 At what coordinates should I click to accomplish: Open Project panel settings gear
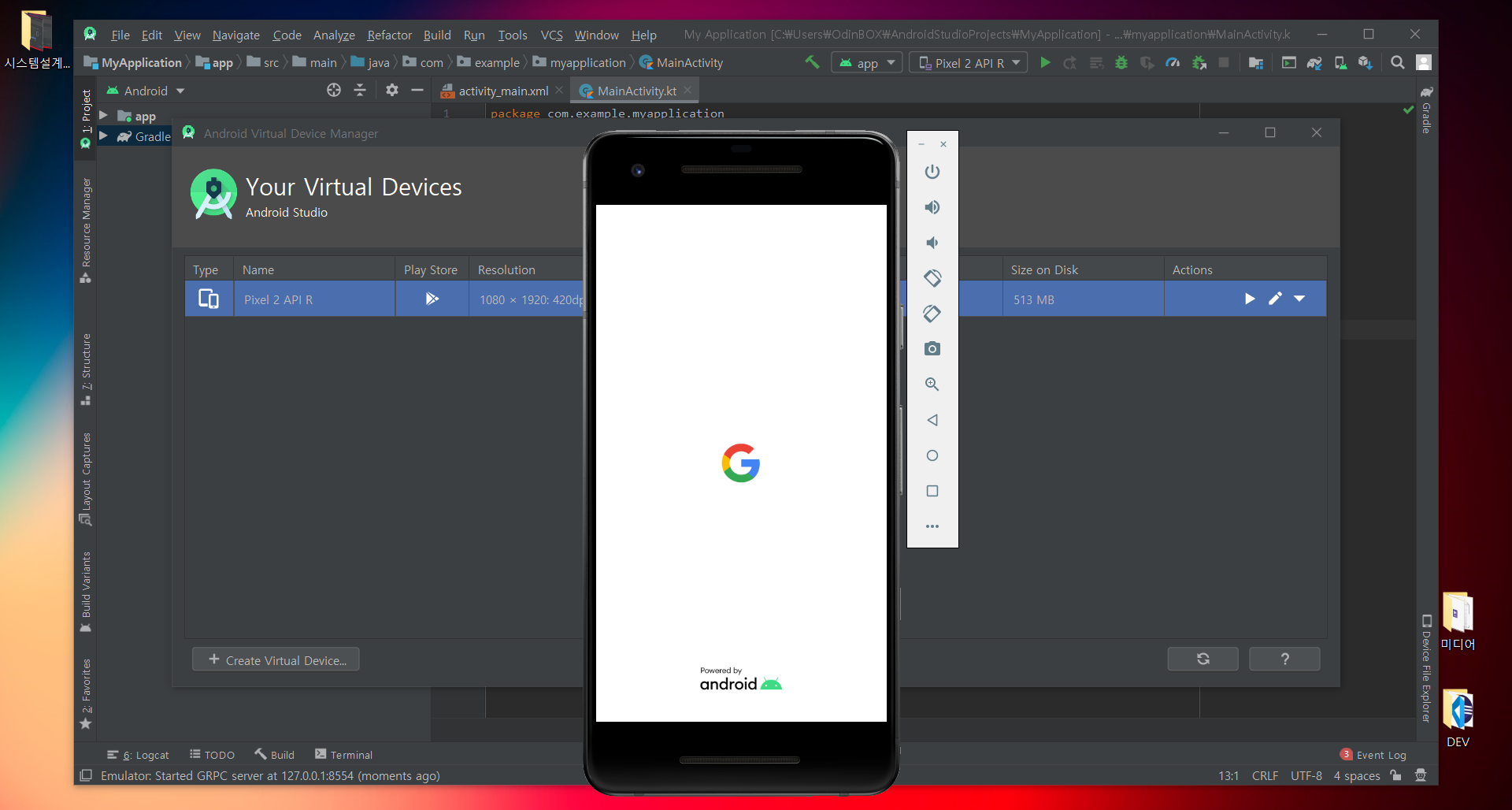tap(392, 91)
